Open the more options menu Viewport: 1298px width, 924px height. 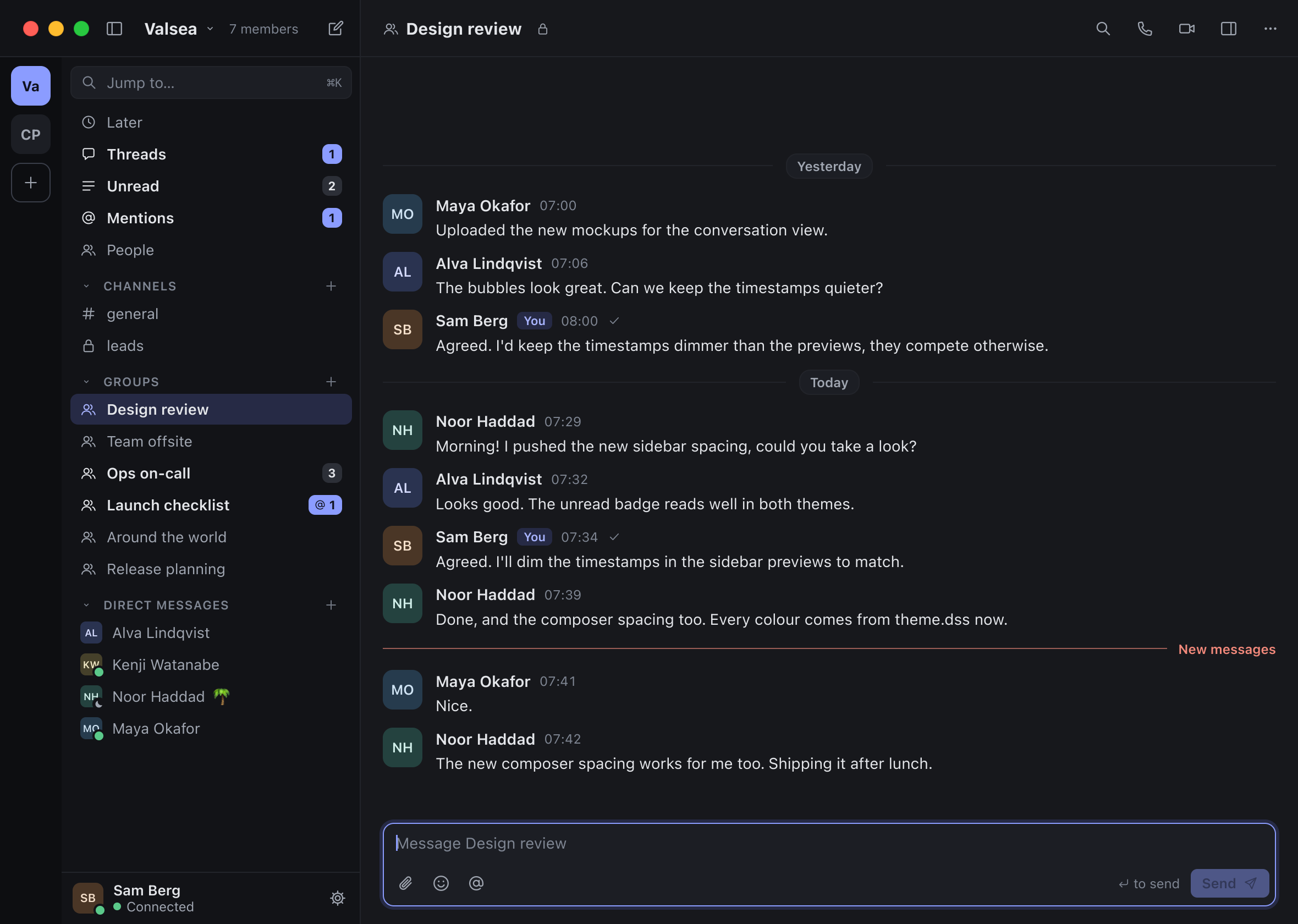click(1270, 29)
